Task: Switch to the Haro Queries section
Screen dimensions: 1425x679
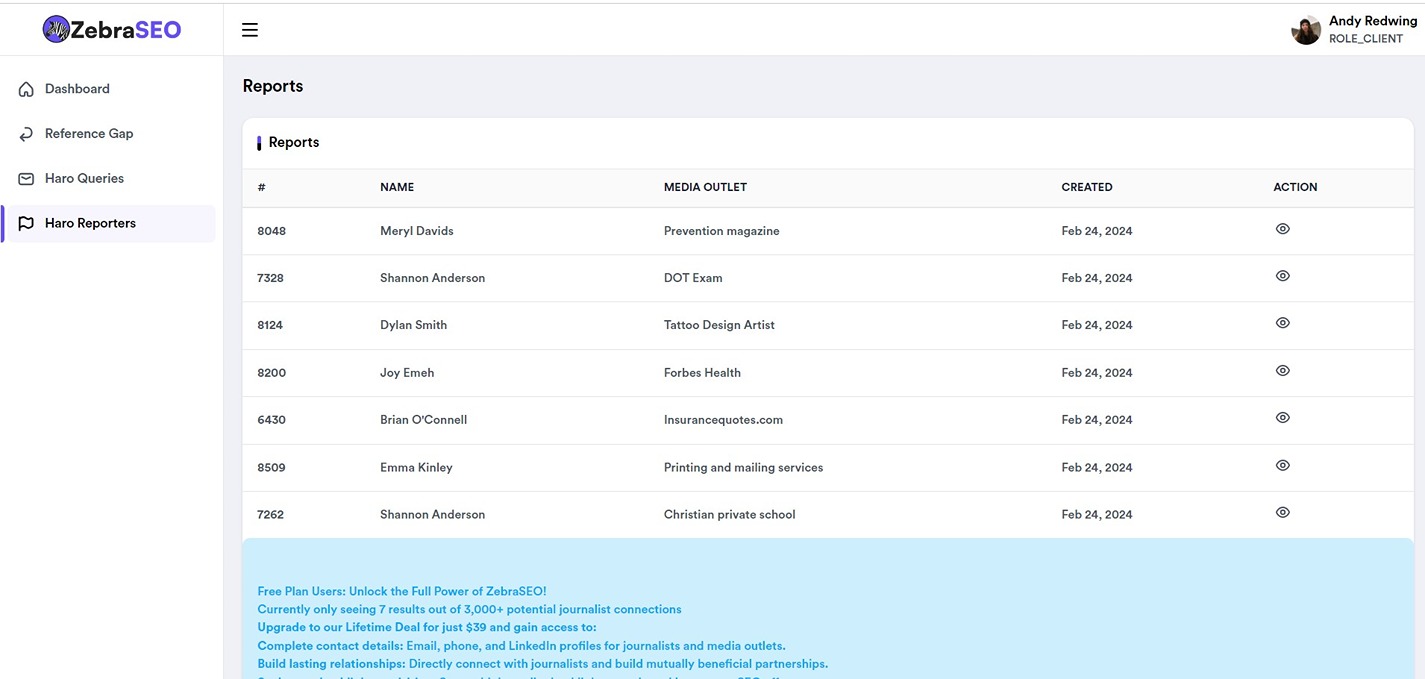Action: point(83,178)
